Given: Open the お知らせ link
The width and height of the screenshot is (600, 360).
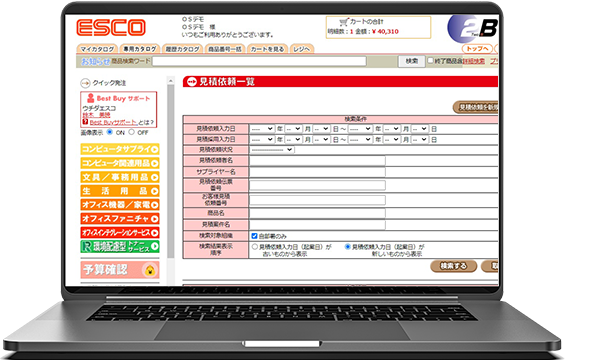Looking at the screenshot, I should 95,61.
